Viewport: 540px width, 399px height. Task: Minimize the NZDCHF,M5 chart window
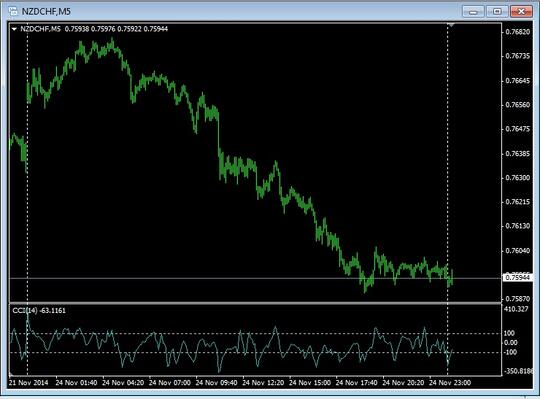pos(473,11)
